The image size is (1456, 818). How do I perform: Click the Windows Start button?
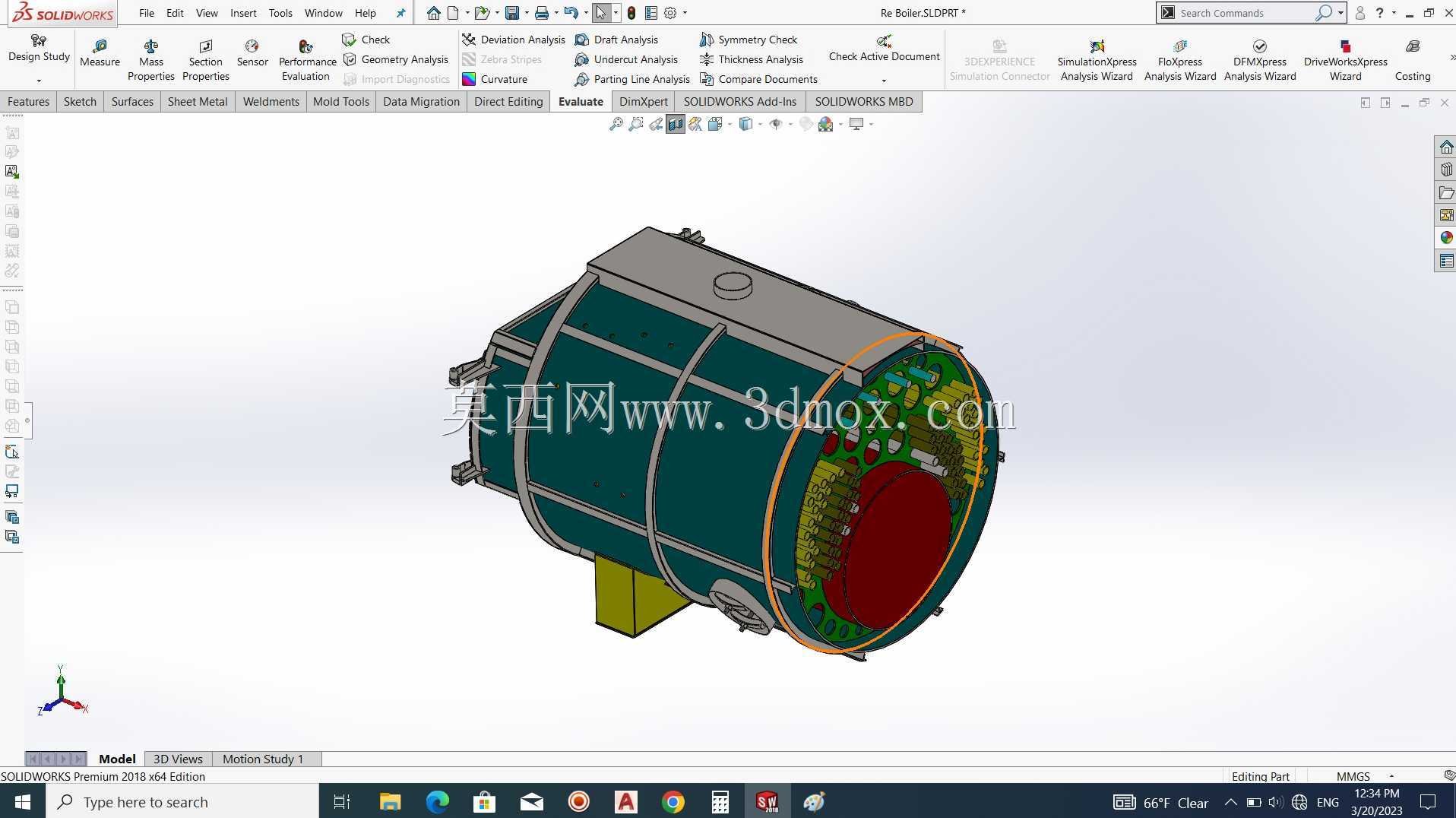coord(23,802)
